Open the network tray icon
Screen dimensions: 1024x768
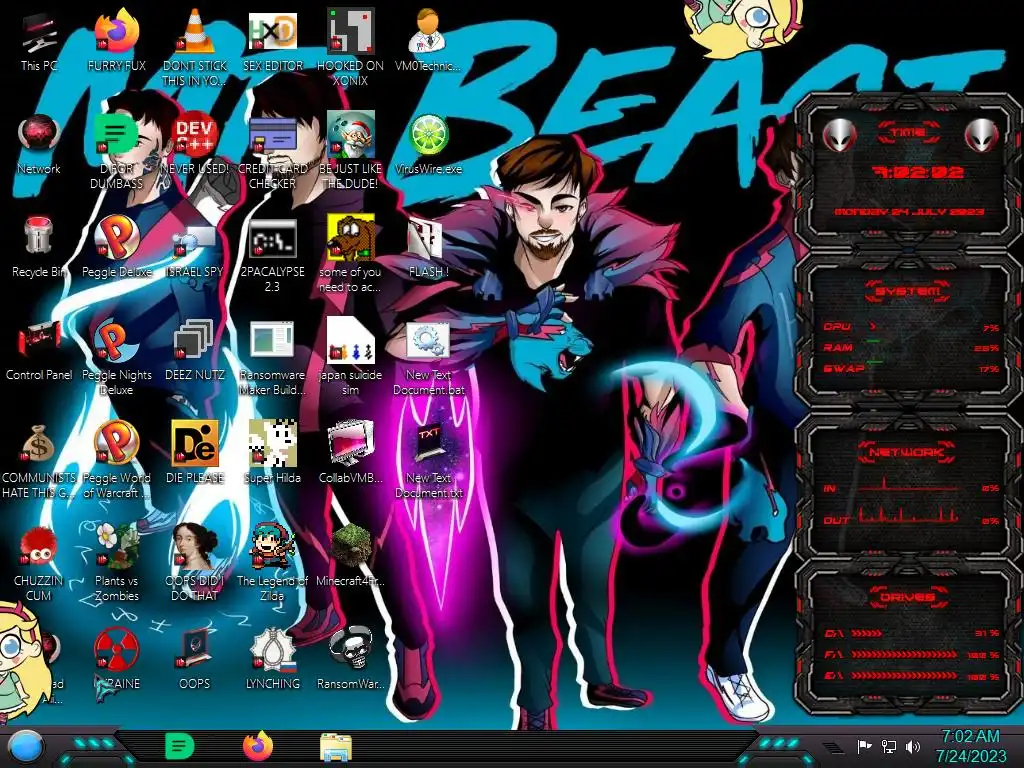tap(889, 746)
